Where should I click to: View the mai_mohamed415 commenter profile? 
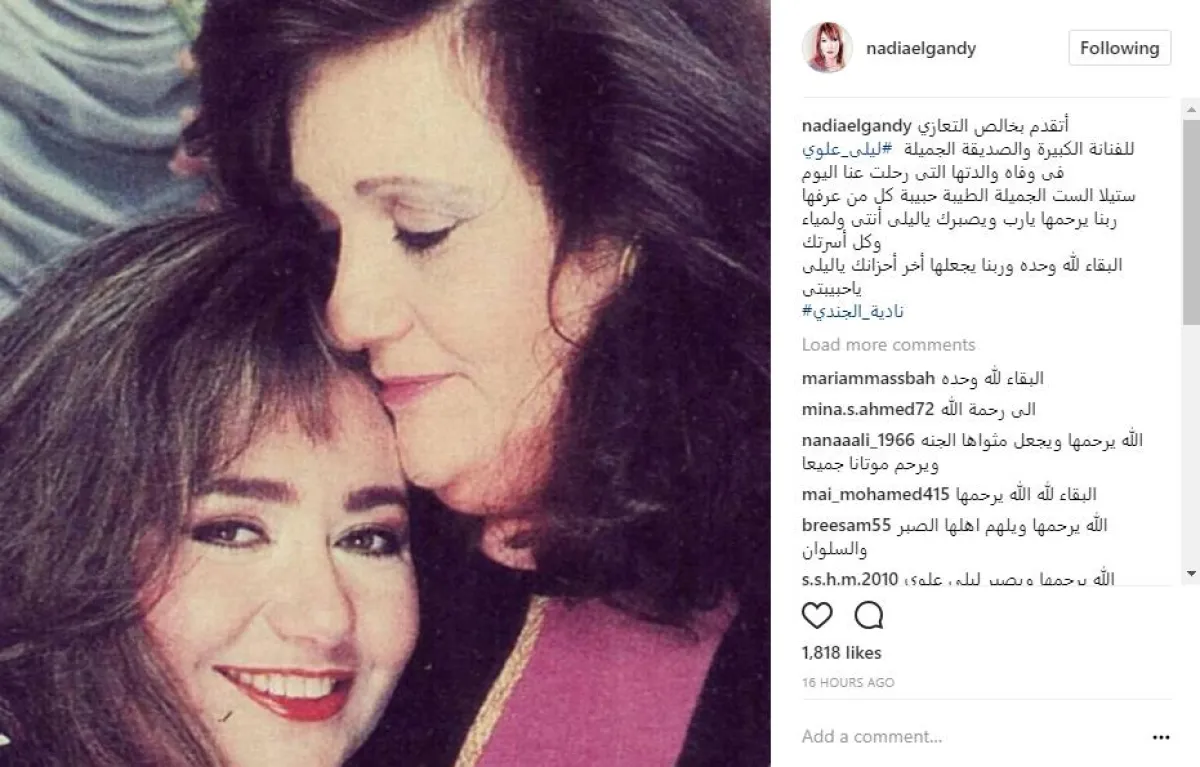click(866, 494)
